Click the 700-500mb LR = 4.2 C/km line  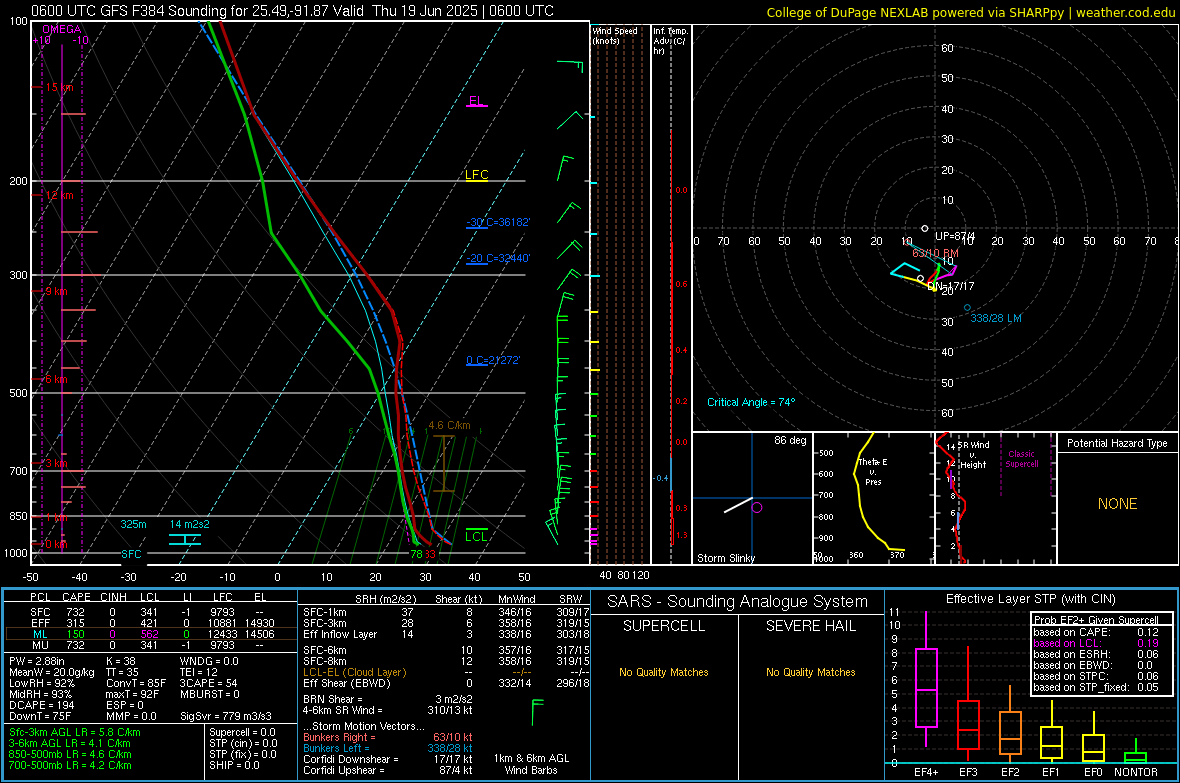pos(70,765)
